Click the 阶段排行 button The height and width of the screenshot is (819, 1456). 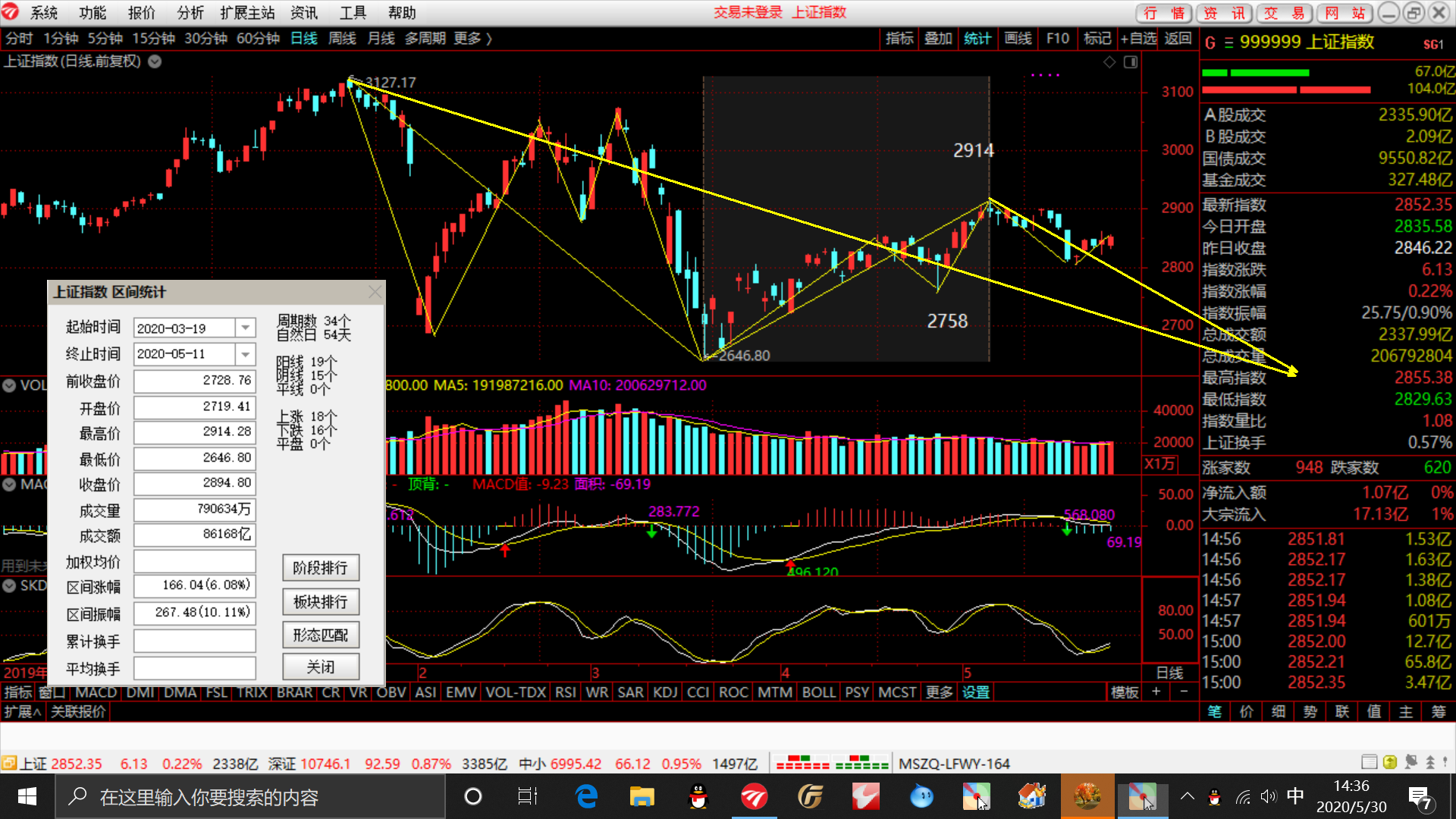coord(321,568)
